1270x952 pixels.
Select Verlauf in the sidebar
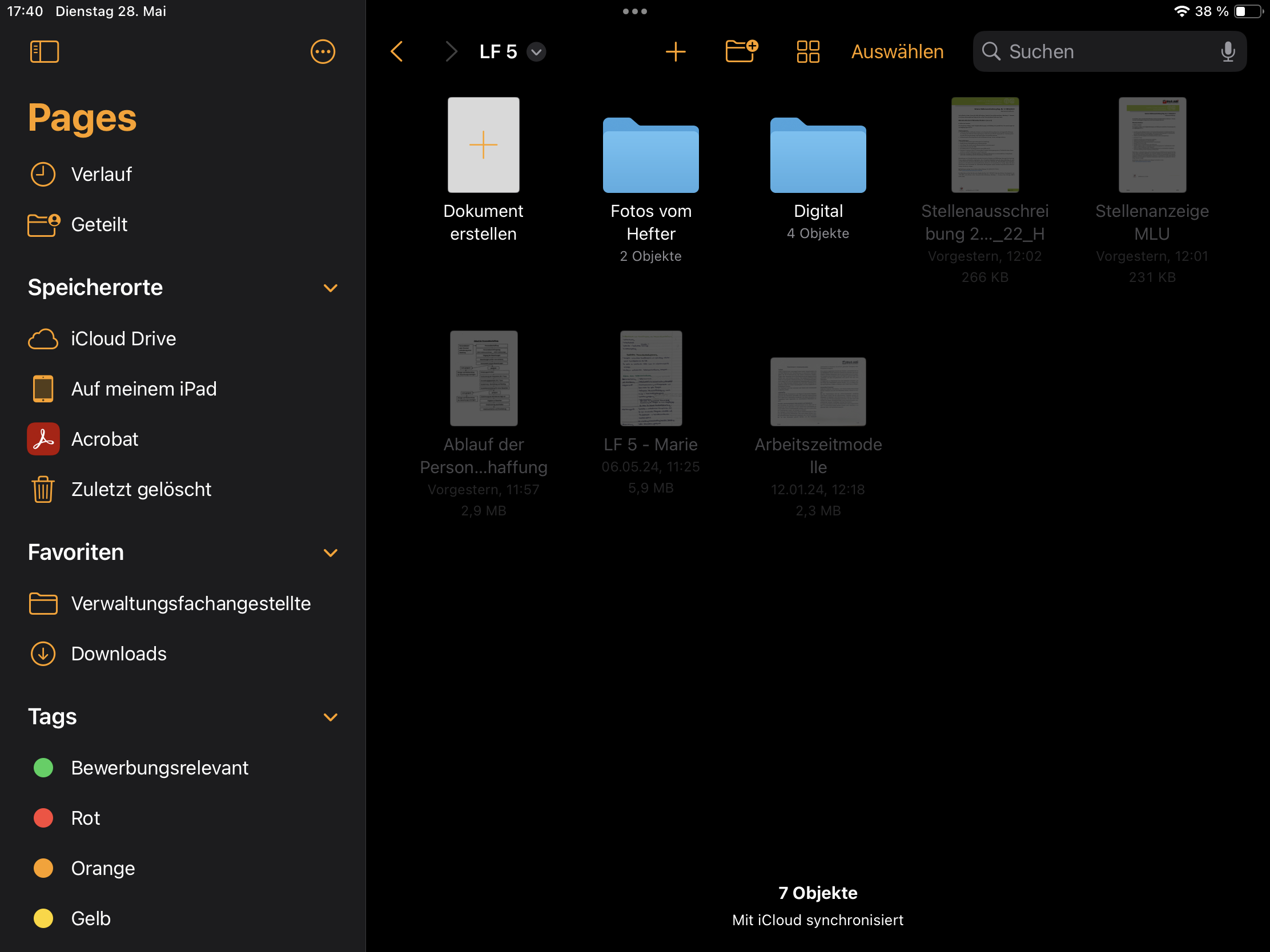pyautogui.click(x=101, y=175)
